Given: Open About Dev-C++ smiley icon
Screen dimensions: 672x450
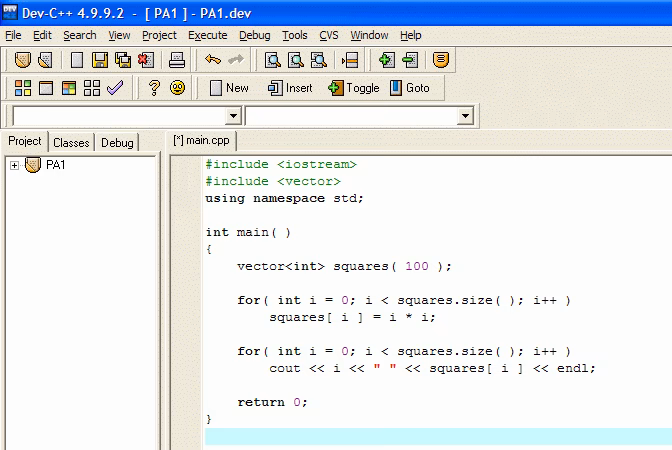Looking at the screenshot, I should [x=177, y=87].
